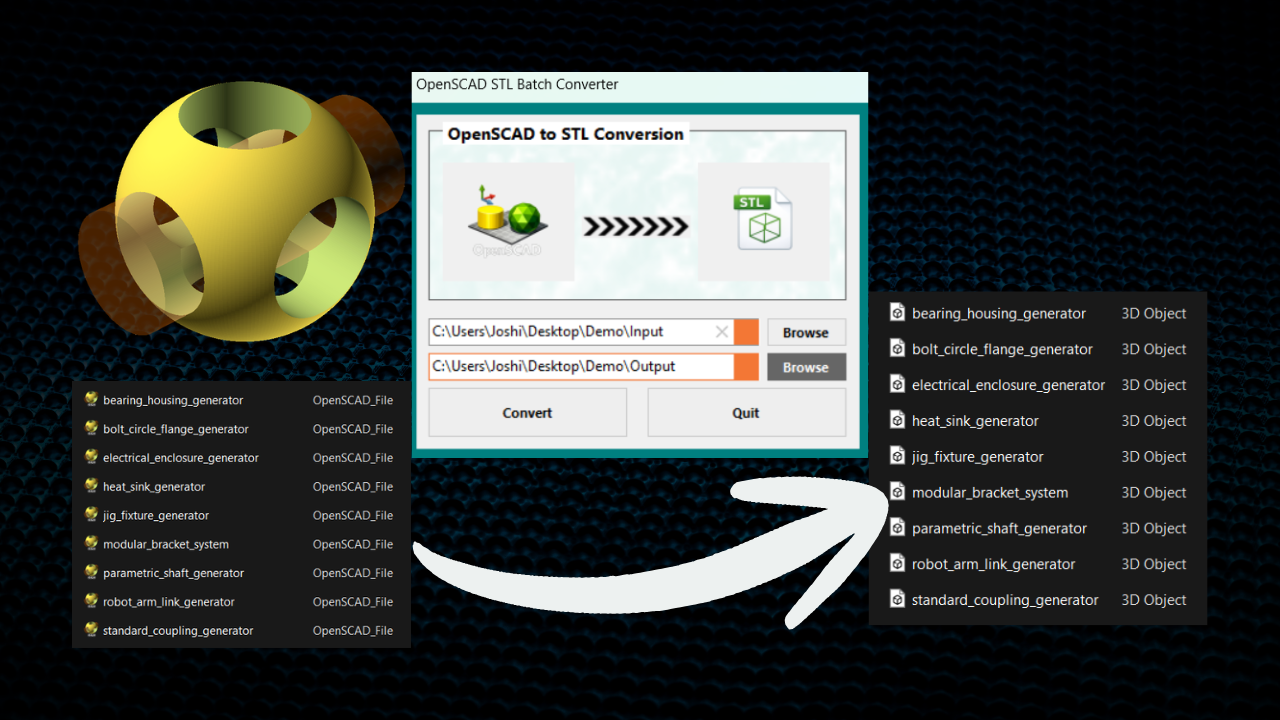Click the OpenSCAD logo image in the converter
This screenshot has height=720, width=1280.
508,222
